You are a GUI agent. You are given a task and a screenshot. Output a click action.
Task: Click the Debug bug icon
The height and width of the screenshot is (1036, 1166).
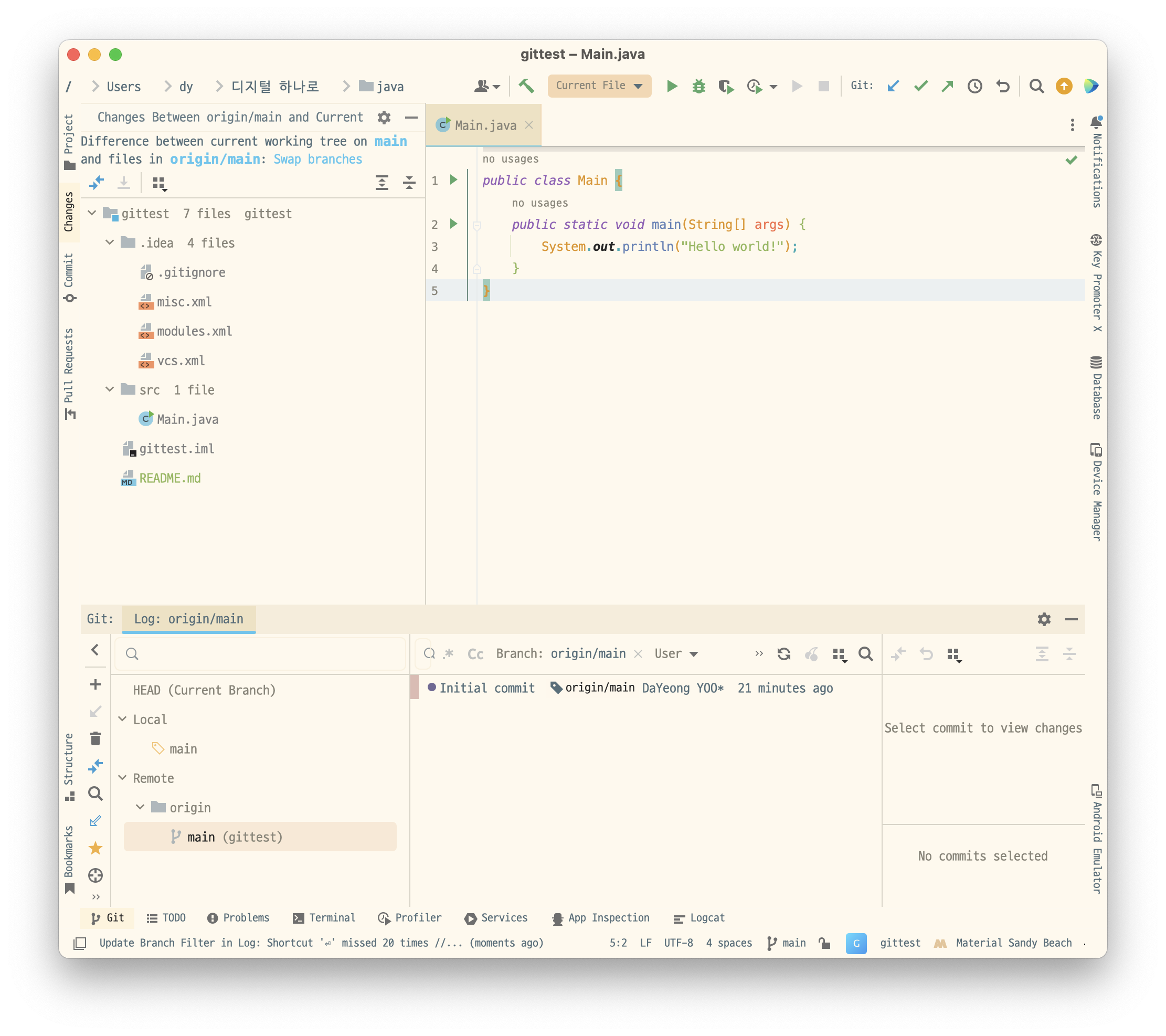pos(699,86)
